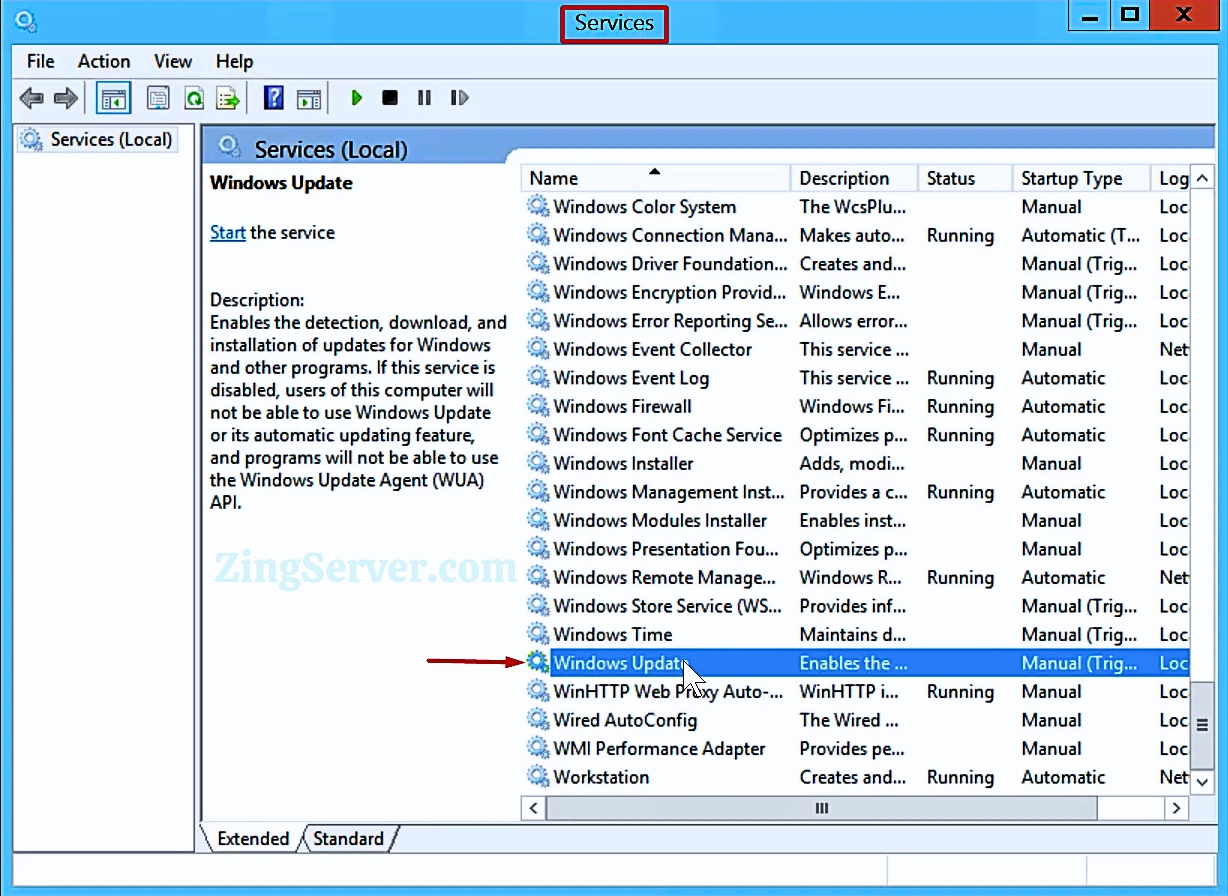Click gear icon of WMI Performance Adapter
This screenshot has height=896, width=1228.
coord(538,748)
